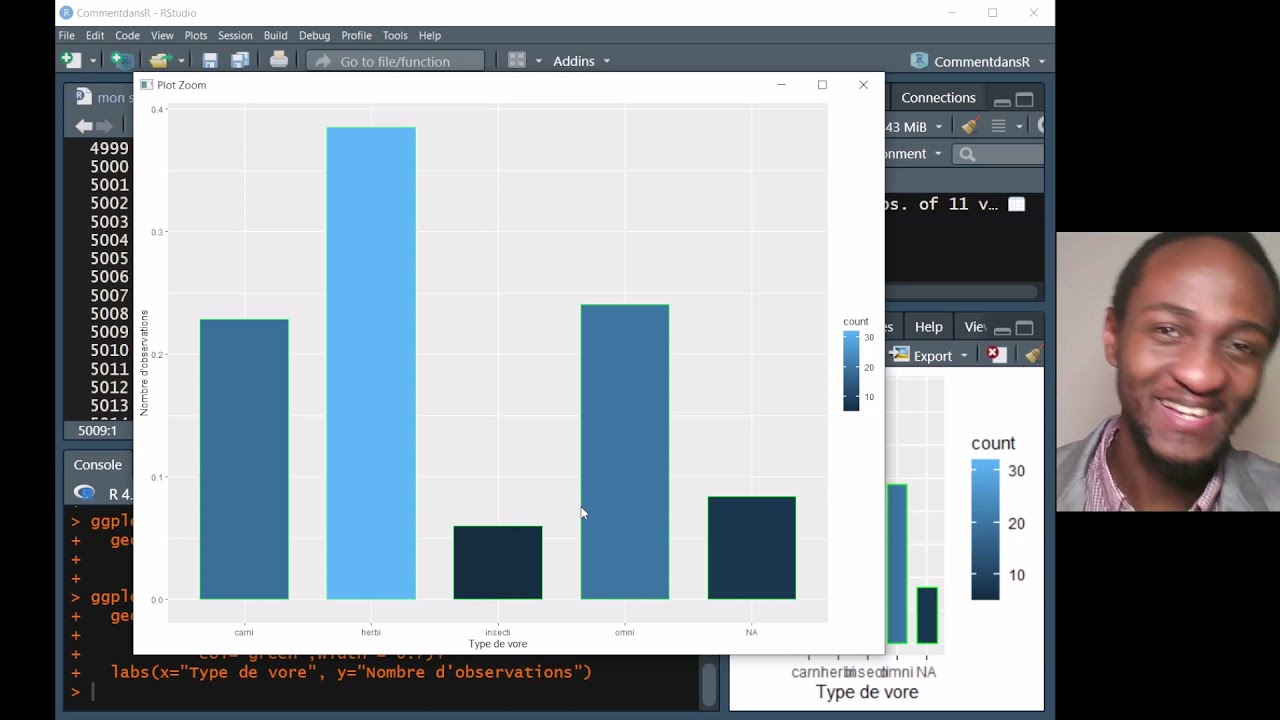This screenshot has width=1280, height=720.
Task: Open the Debug menu
Action: click(314, 35)
